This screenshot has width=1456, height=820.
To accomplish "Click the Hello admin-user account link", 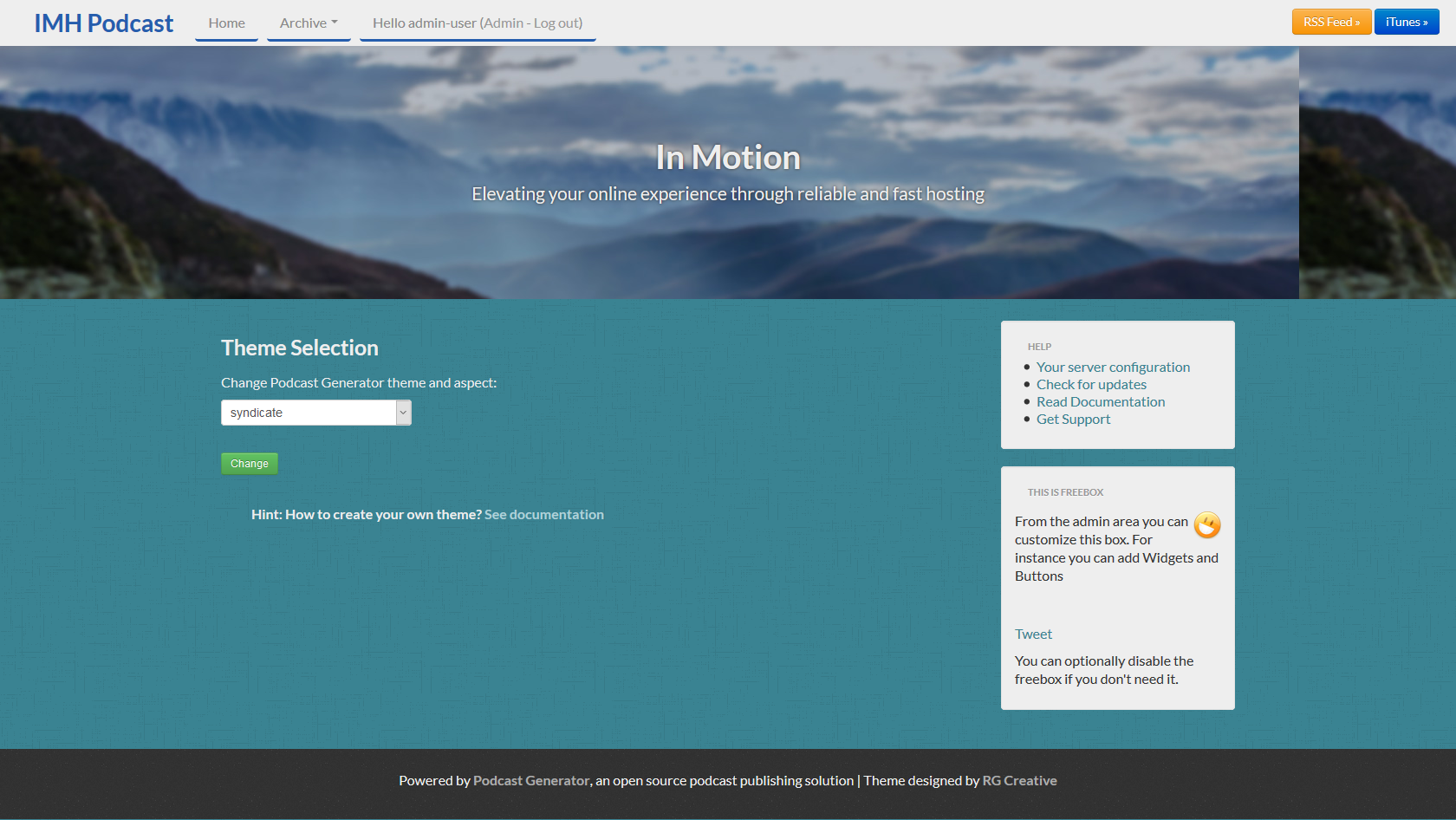I will (477, 23).
